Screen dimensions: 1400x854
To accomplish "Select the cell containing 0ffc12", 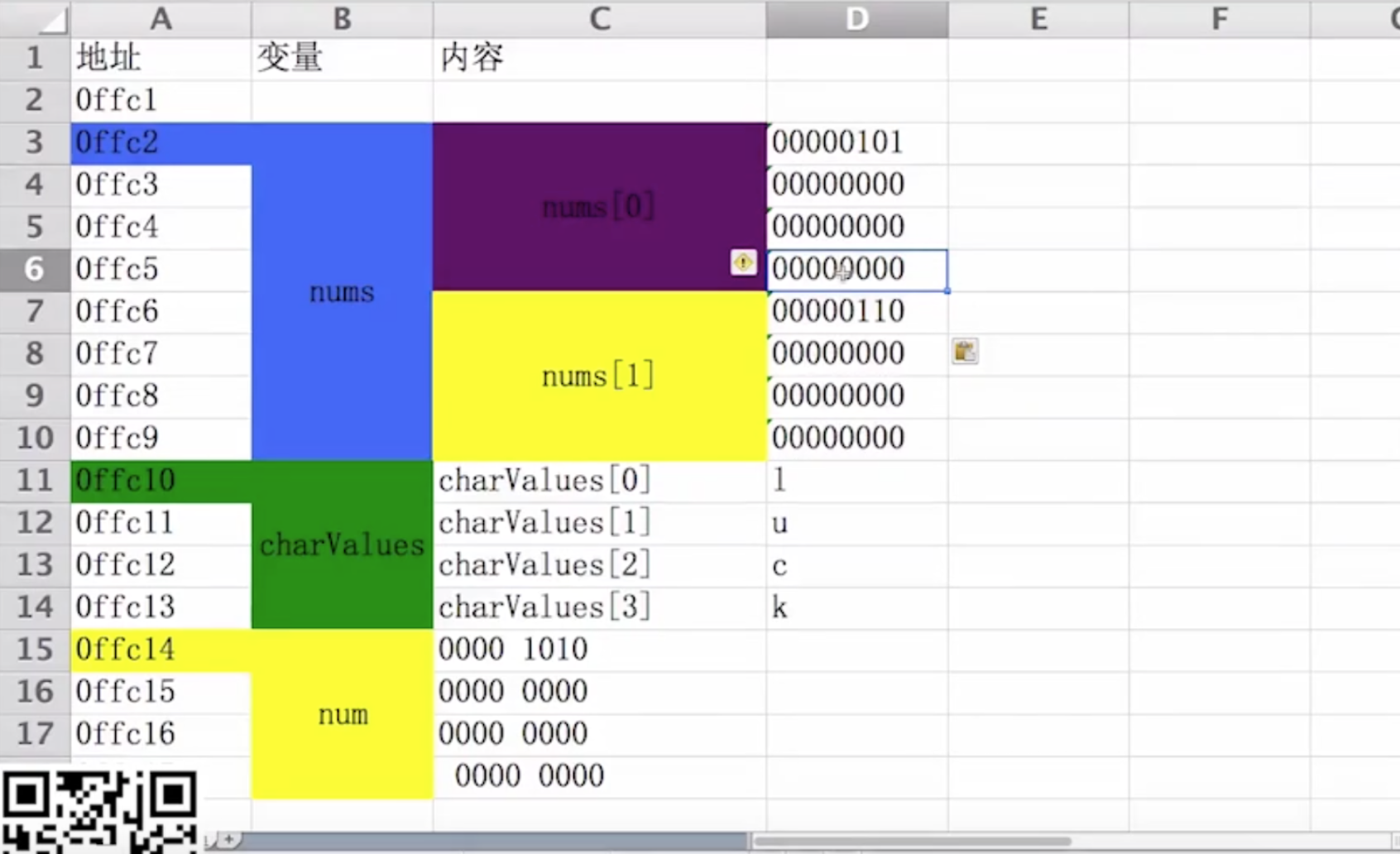I will tap(161, 565).
